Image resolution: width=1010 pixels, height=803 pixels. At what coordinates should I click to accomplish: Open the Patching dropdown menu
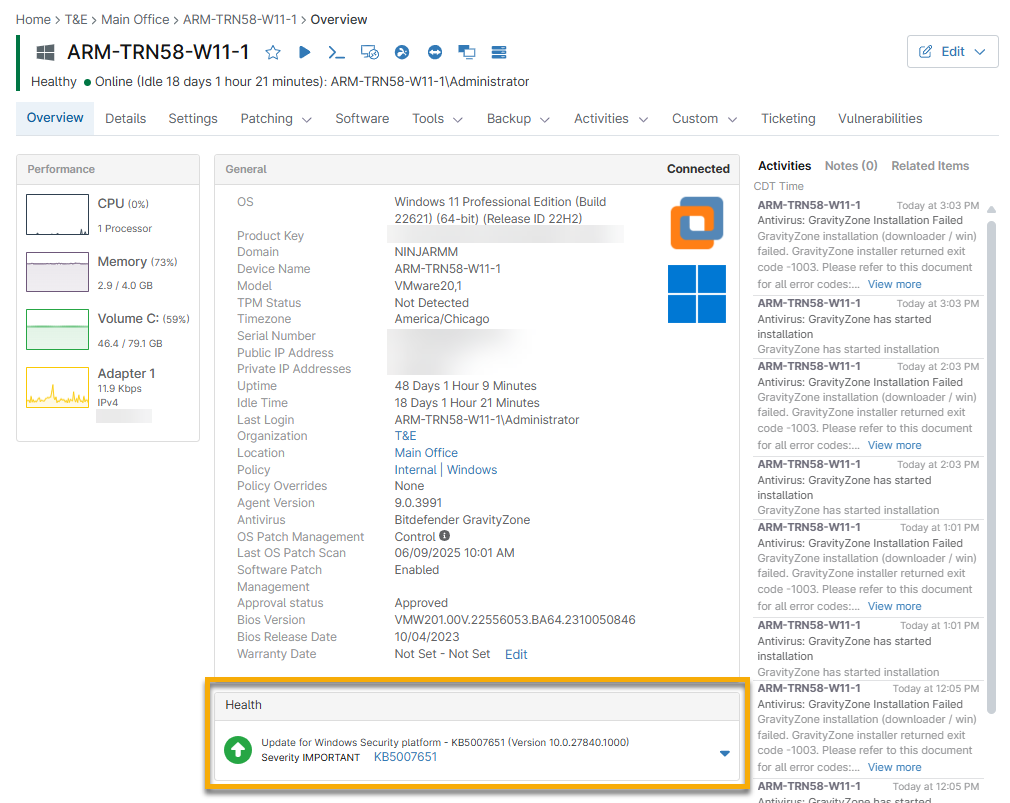[x=276, y=118]
